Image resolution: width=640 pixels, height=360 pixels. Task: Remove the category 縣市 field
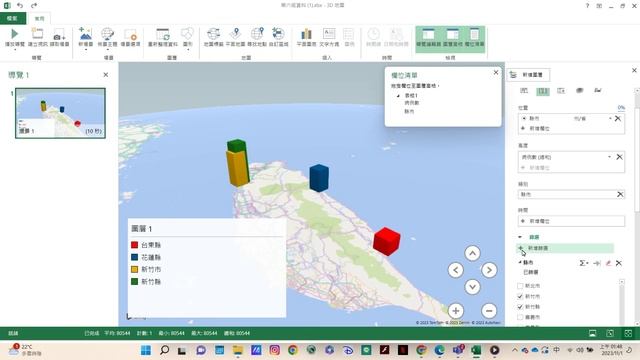(620, 194)
